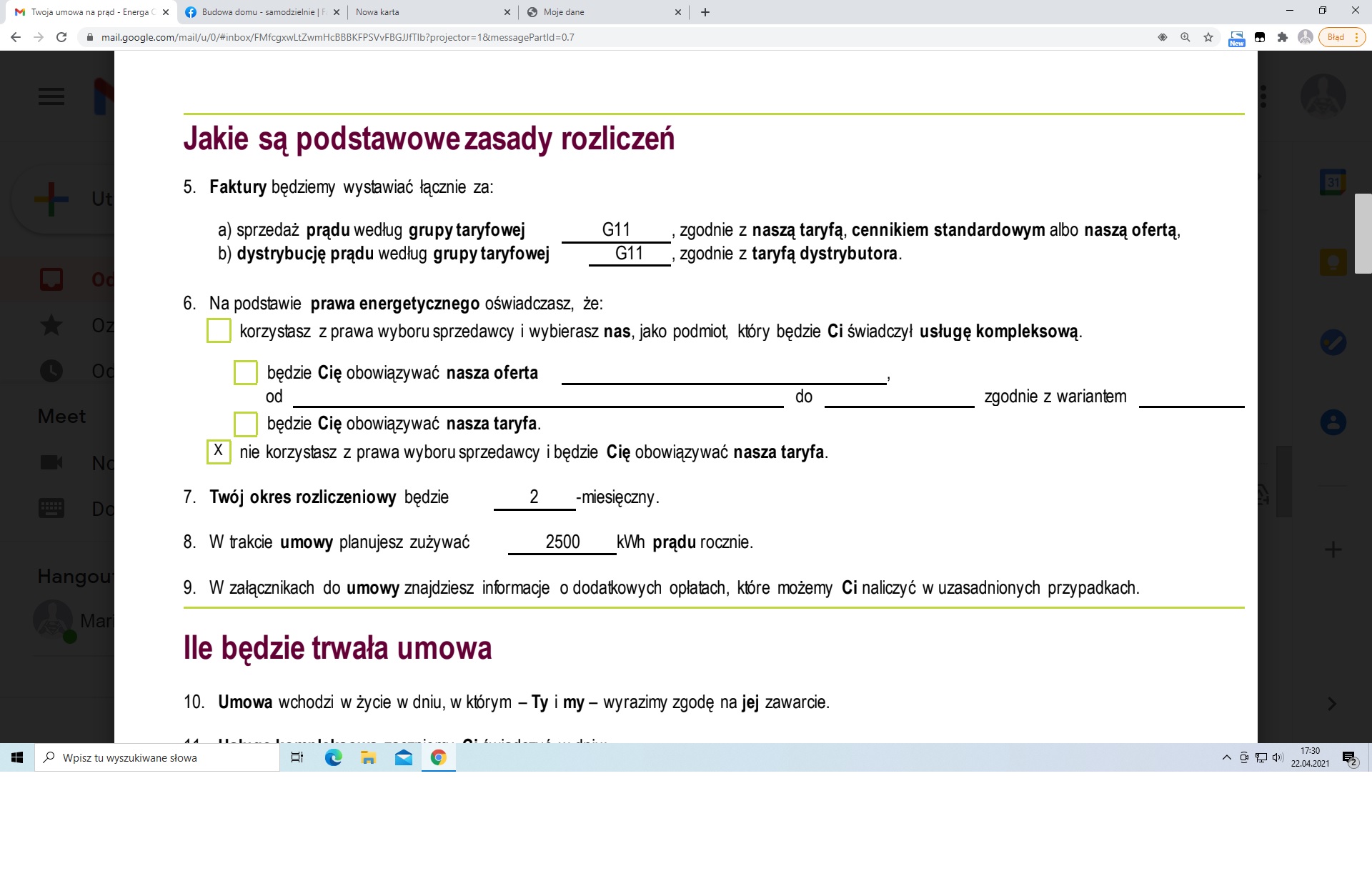Go back to the previous page
Screen dimensions: 1372x871
click(x=16, y=37)
